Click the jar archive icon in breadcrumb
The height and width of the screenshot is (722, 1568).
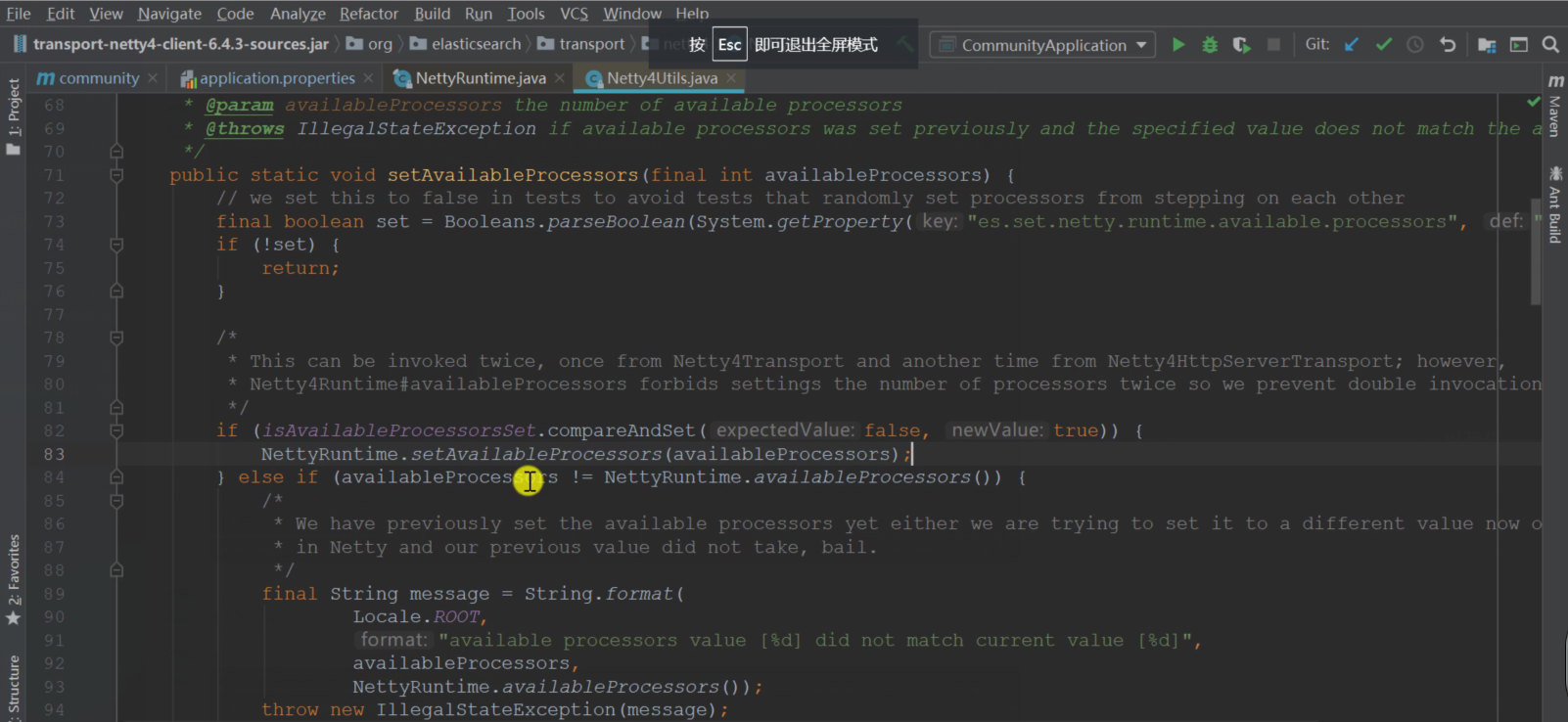click(21, 44)
